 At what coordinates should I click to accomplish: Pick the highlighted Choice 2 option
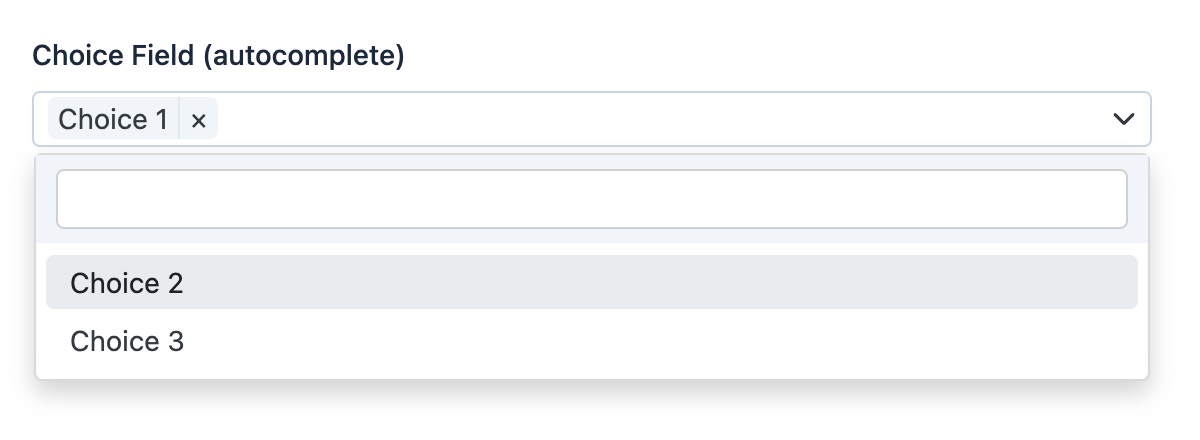[x=591, y=283]
